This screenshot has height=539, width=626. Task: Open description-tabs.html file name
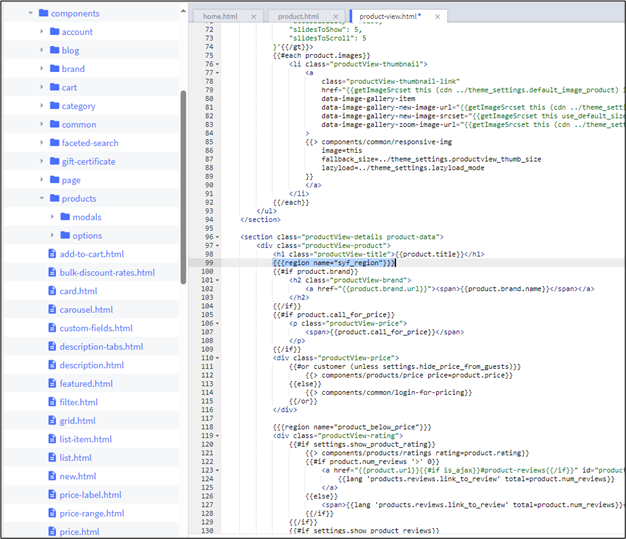click(101, 347)
